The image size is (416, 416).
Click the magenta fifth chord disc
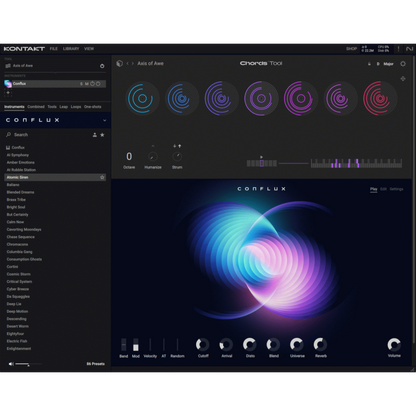click(300, 98)
